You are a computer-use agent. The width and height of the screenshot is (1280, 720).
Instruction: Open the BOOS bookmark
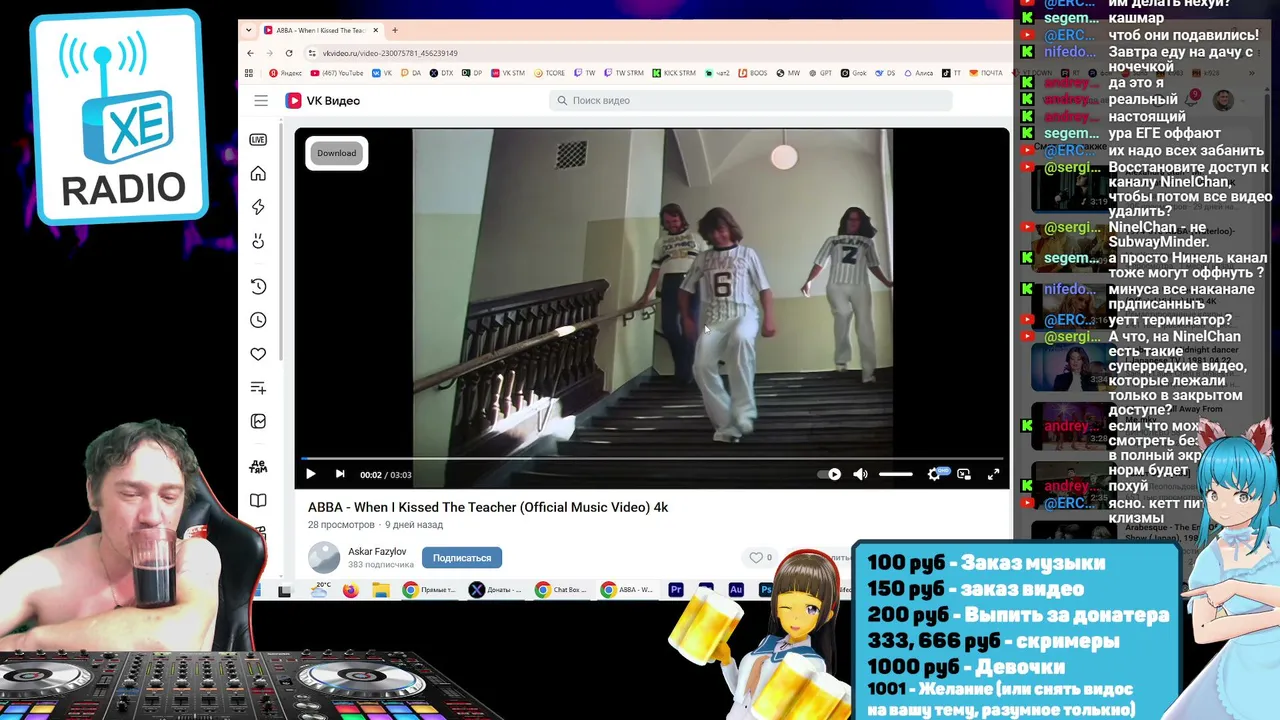(x=753, y=73)
